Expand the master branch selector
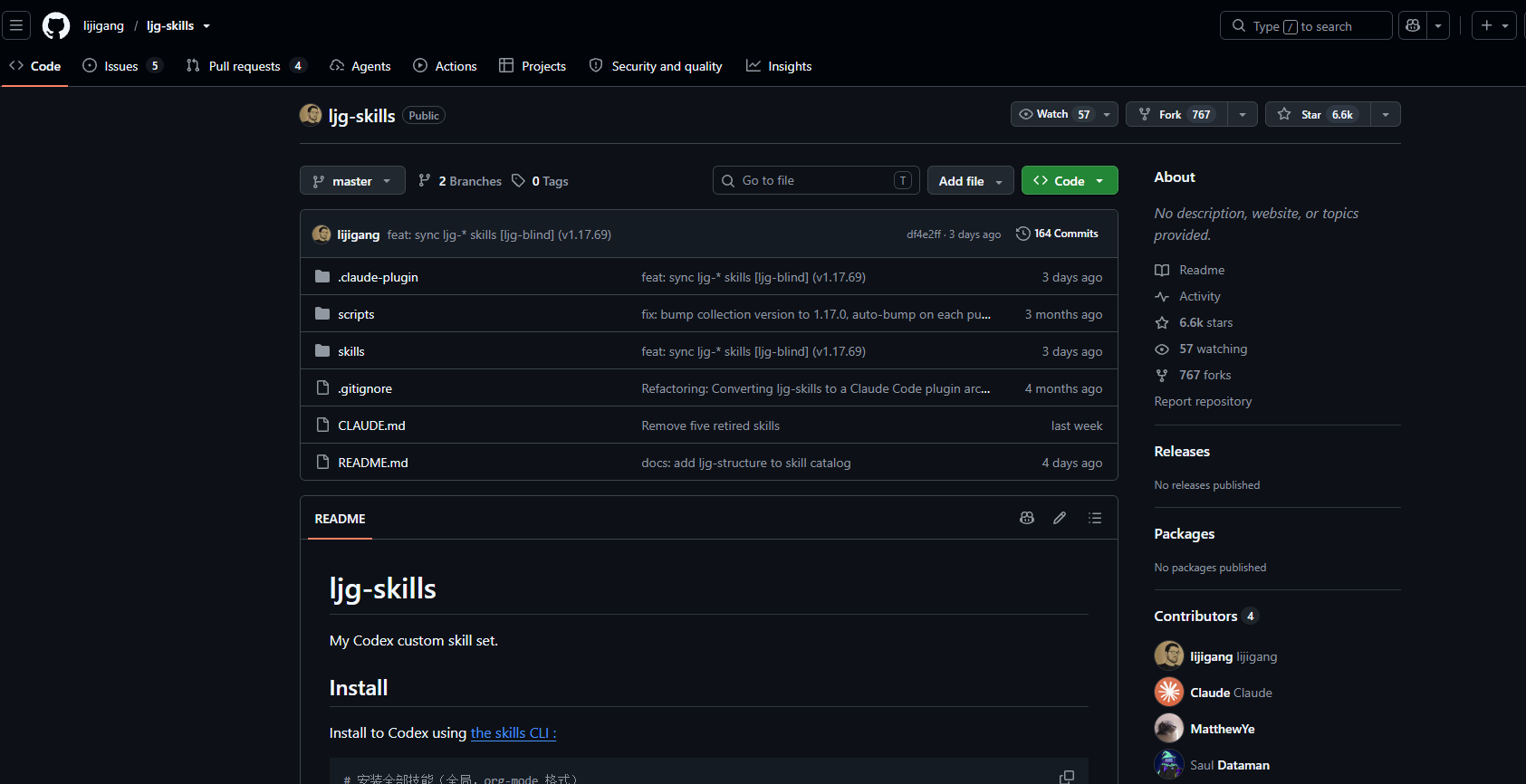This screenshot has width=1526, height=784. tap(352, 181)
